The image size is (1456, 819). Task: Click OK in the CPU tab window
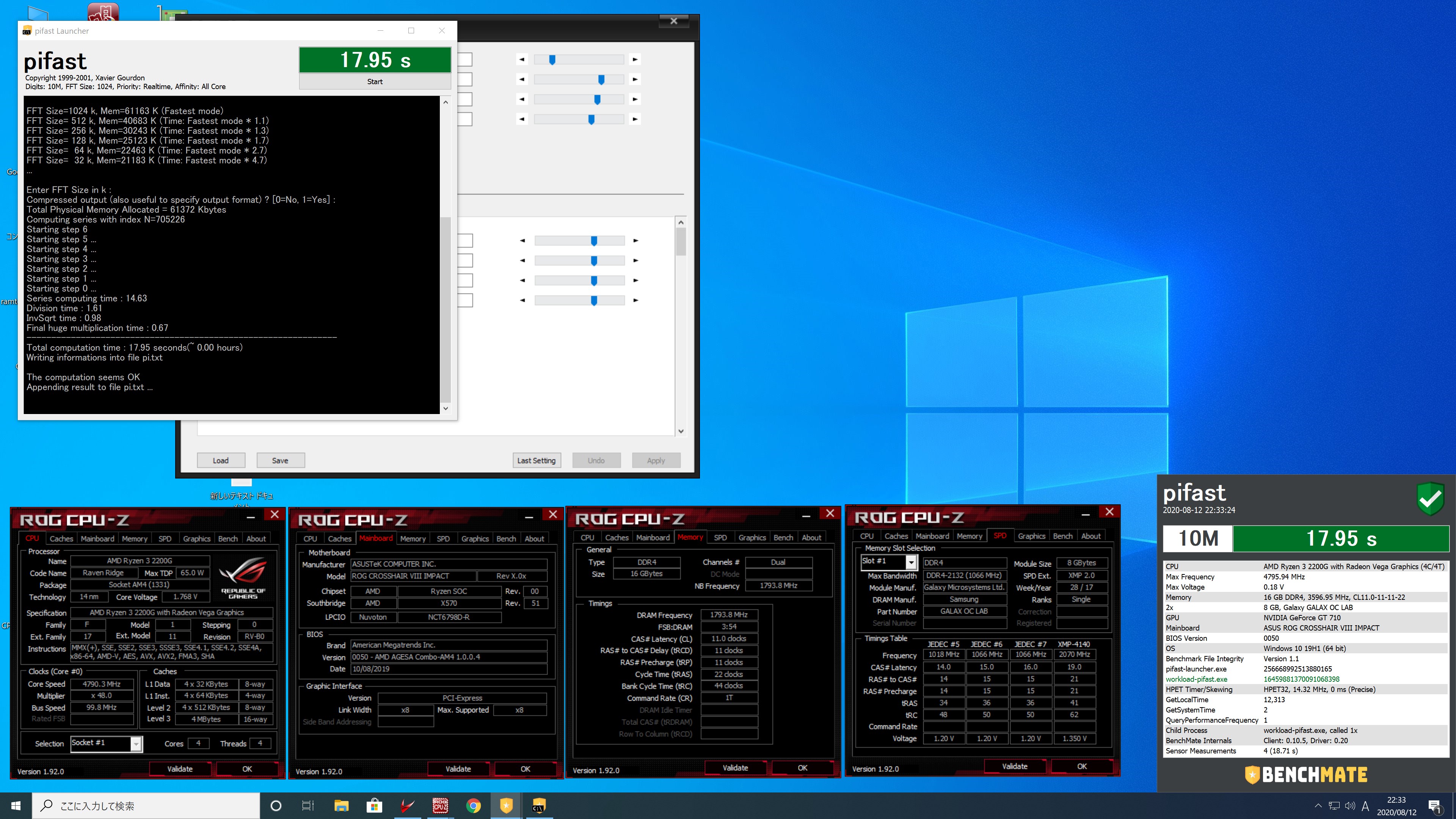coord(247,769)
